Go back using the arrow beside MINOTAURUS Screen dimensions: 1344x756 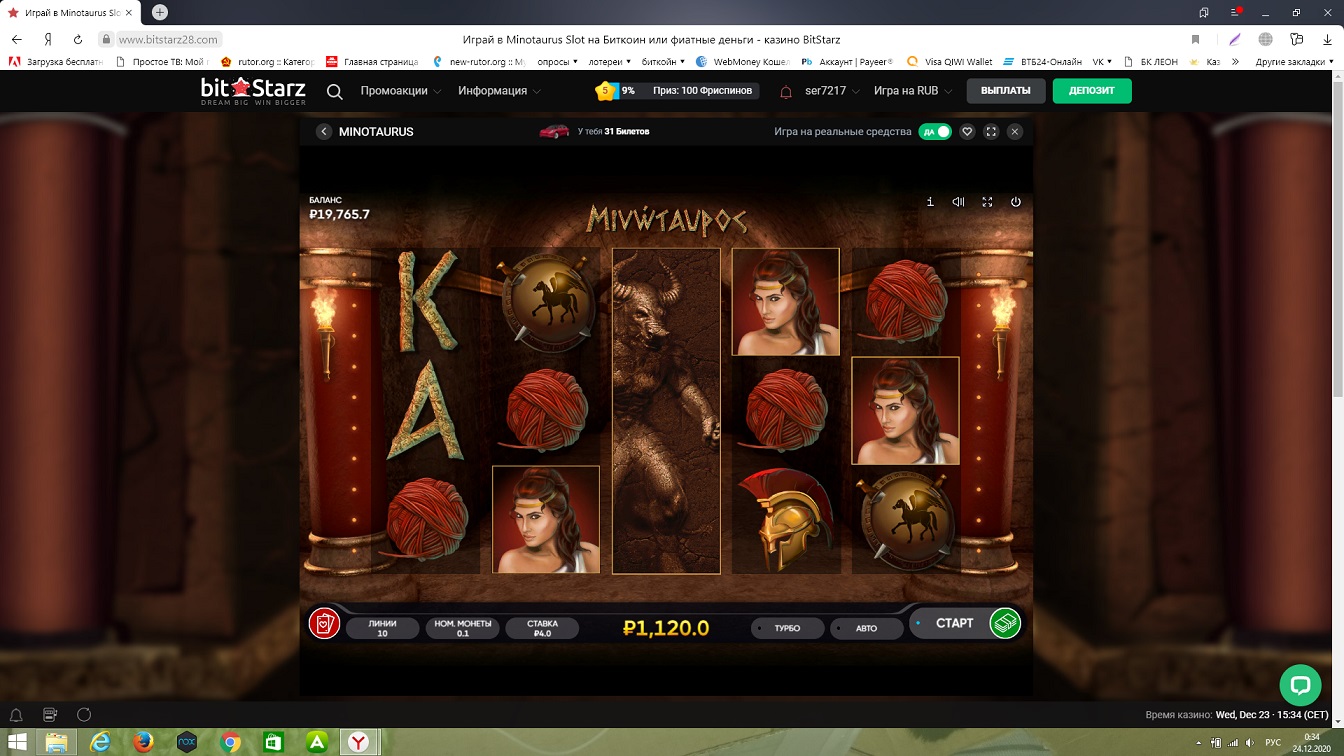click(x=324, y=132)
